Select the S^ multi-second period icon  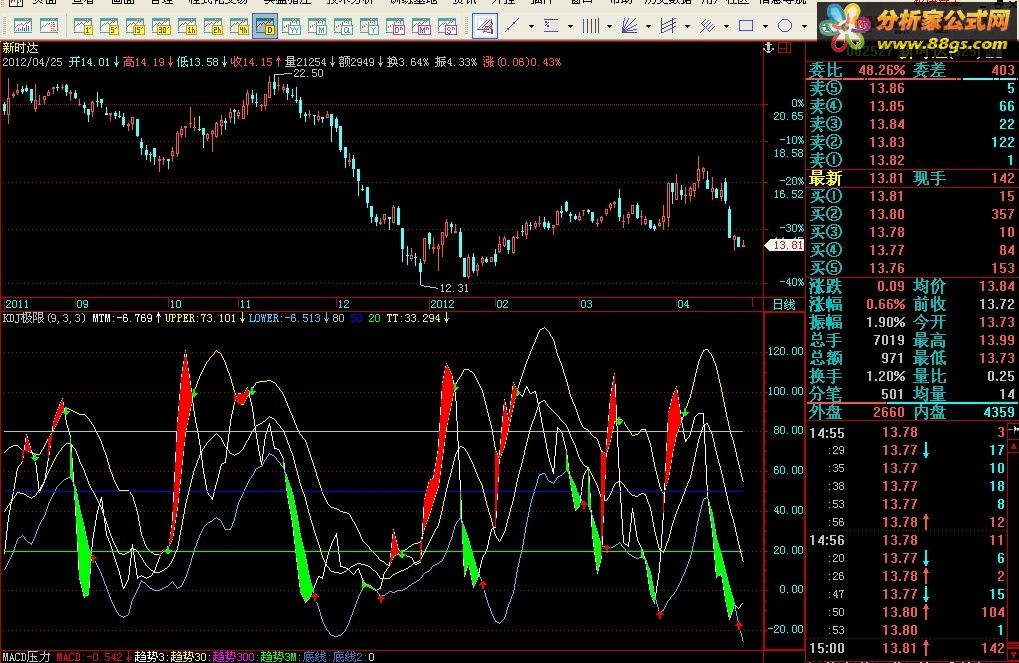pyautogui.click(x=447, y=26)
